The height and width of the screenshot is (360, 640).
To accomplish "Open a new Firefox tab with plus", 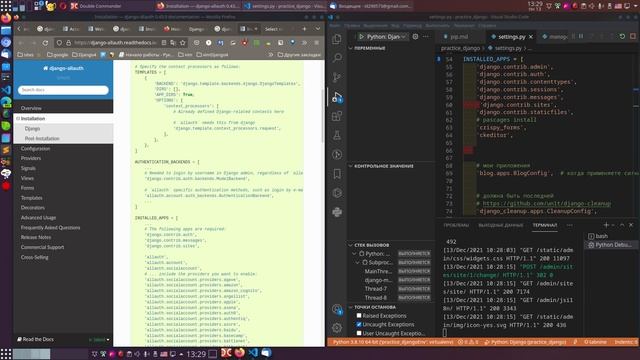I will click(x=304, y=29).
